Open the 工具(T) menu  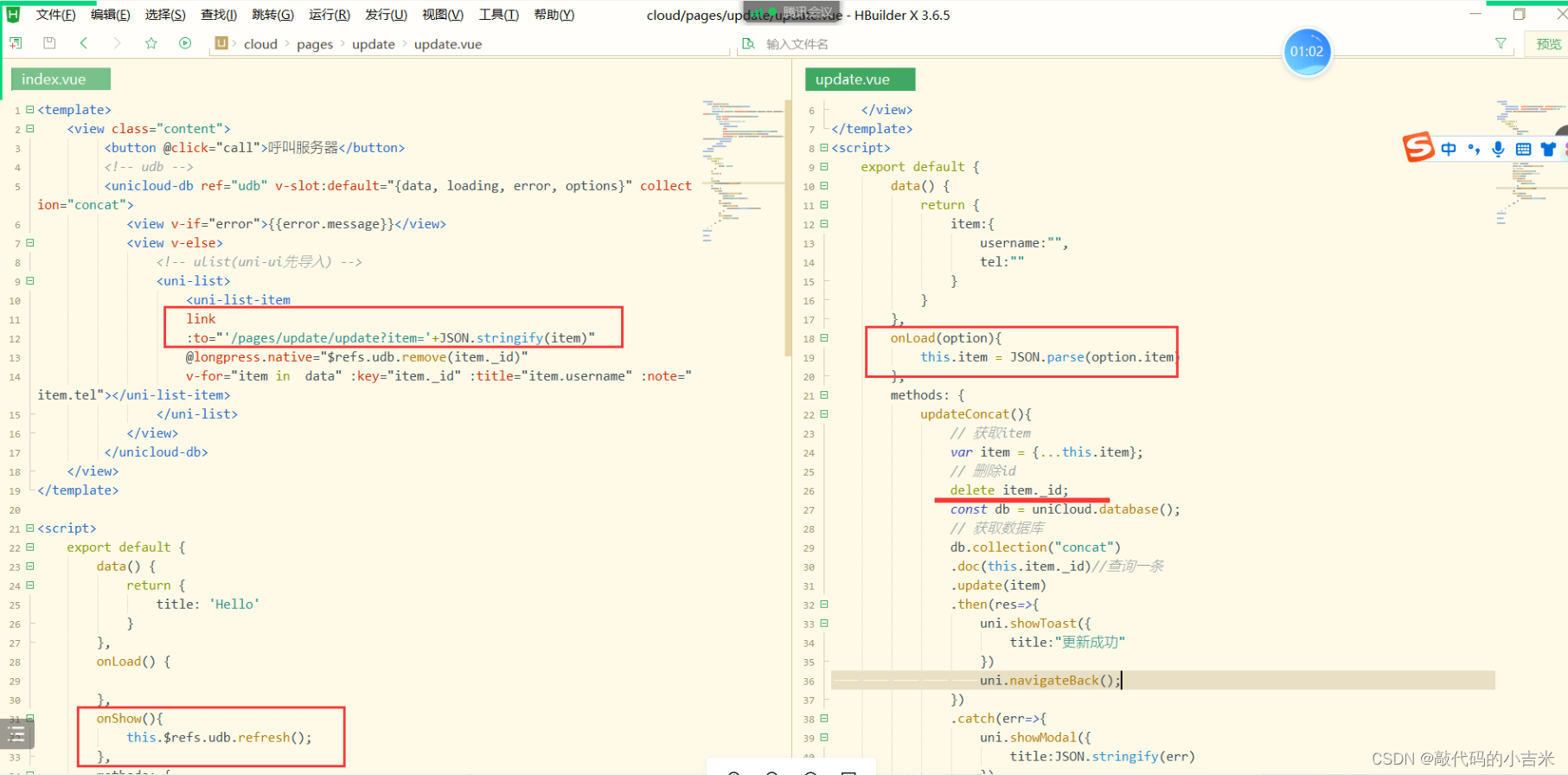499,15
